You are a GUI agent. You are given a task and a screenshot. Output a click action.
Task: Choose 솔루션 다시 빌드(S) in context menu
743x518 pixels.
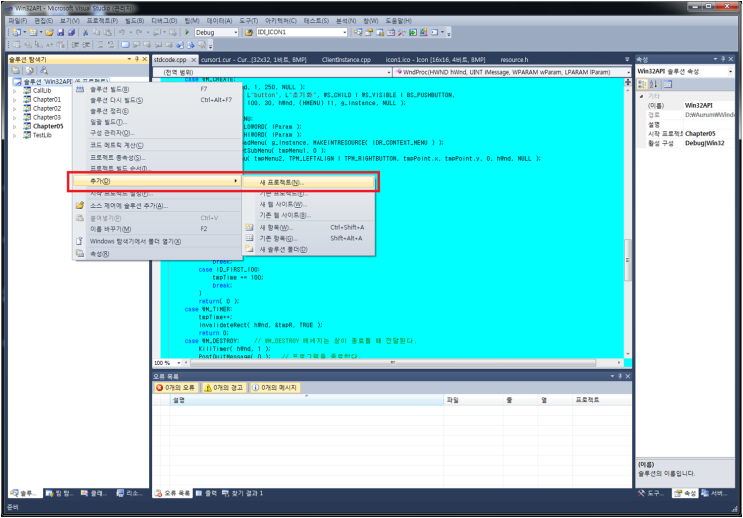click(x=156, y=100)
